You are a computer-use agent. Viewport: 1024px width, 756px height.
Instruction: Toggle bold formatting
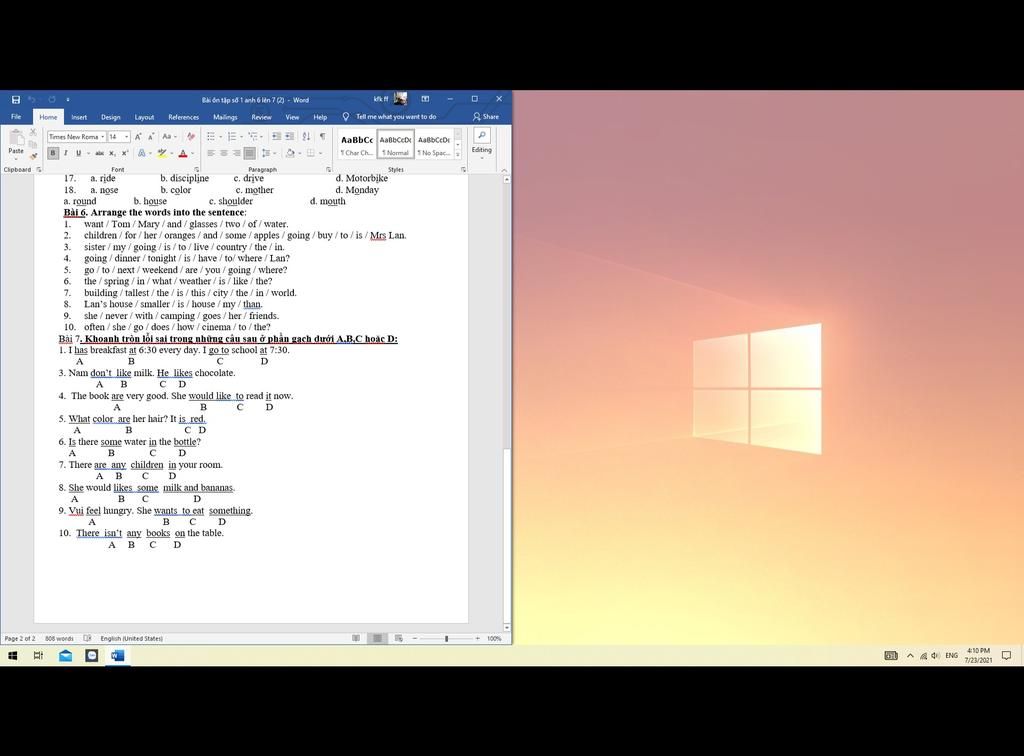pos(53,153)
